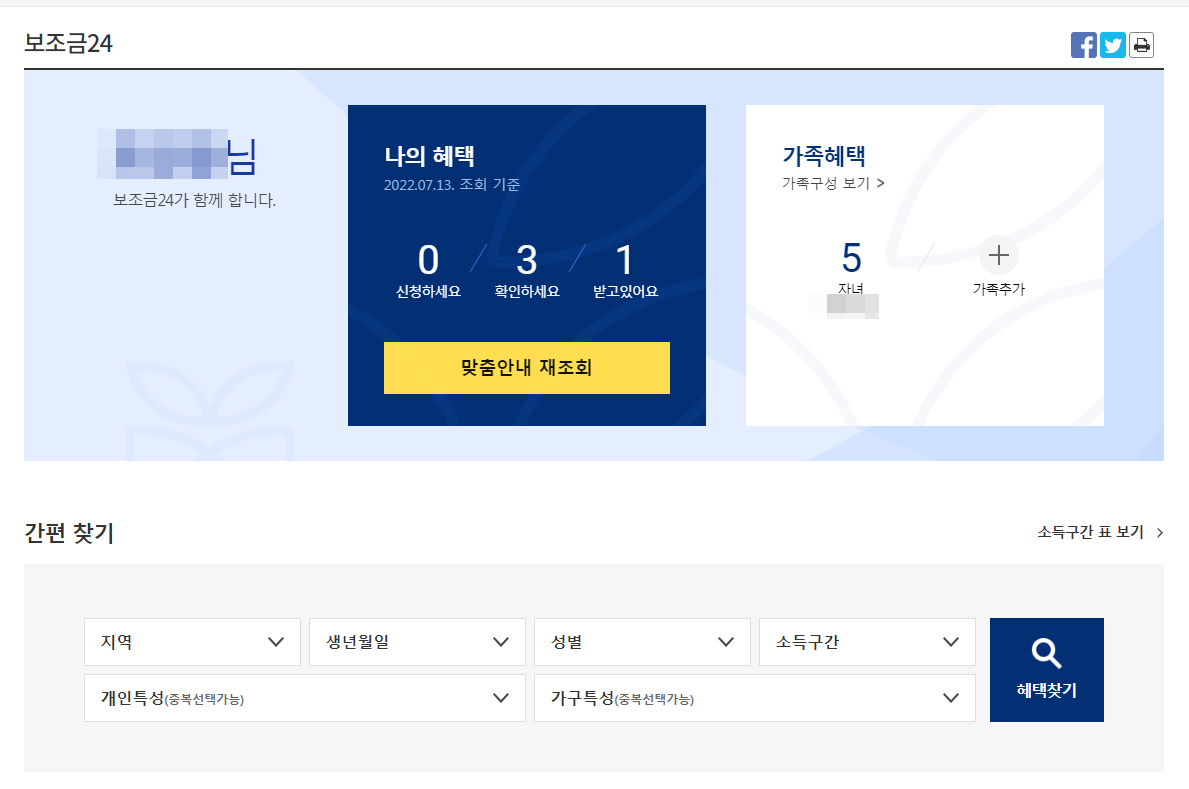Click the 간편 찾기 section heading
1189x789 pixels.
[x=69, y=533]
